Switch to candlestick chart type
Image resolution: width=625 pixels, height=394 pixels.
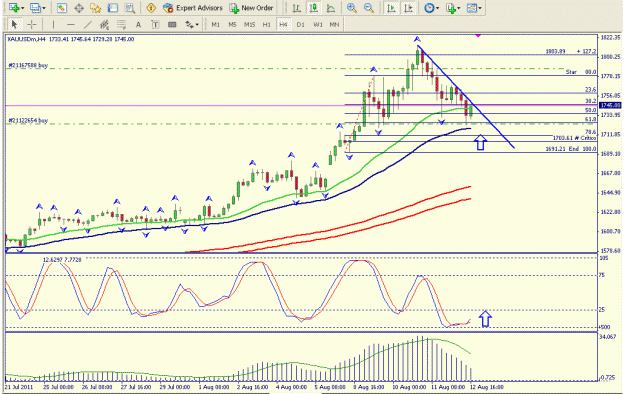[x=314, y=8]
